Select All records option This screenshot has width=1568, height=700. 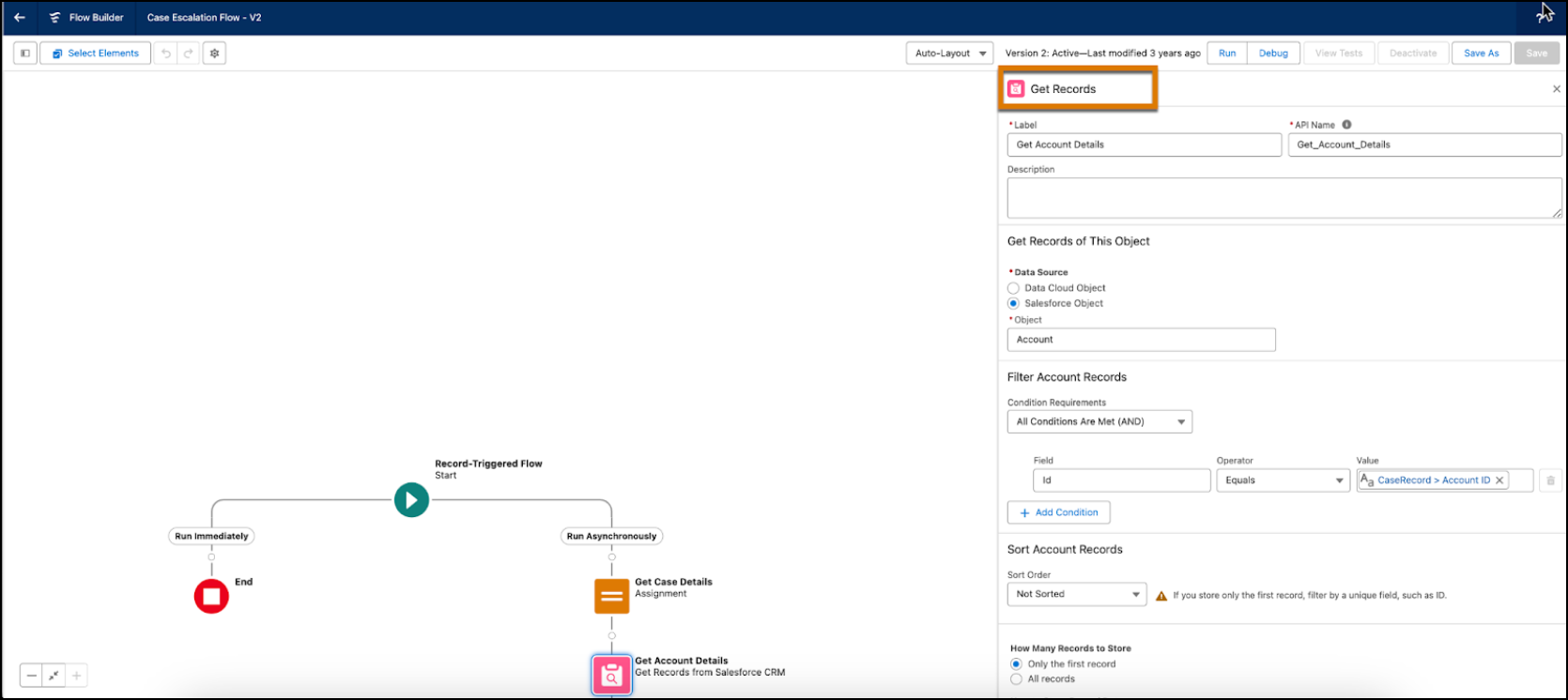coord(1016,679)
